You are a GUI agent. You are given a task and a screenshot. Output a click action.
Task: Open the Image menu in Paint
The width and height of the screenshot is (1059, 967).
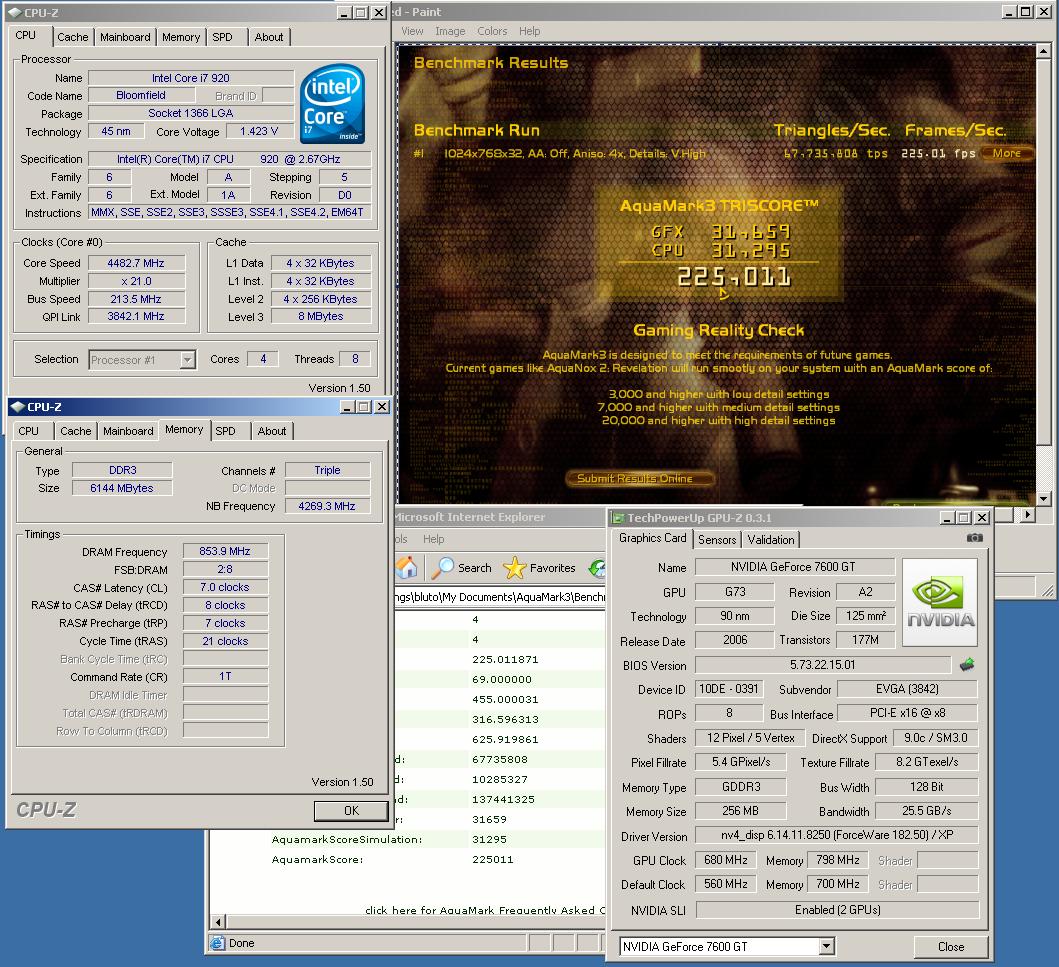click(x=450, y=31)
